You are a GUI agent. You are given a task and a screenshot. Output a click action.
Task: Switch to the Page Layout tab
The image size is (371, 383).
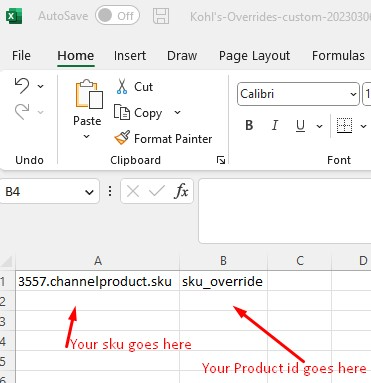pyautogui.click(x=254, y=56)
